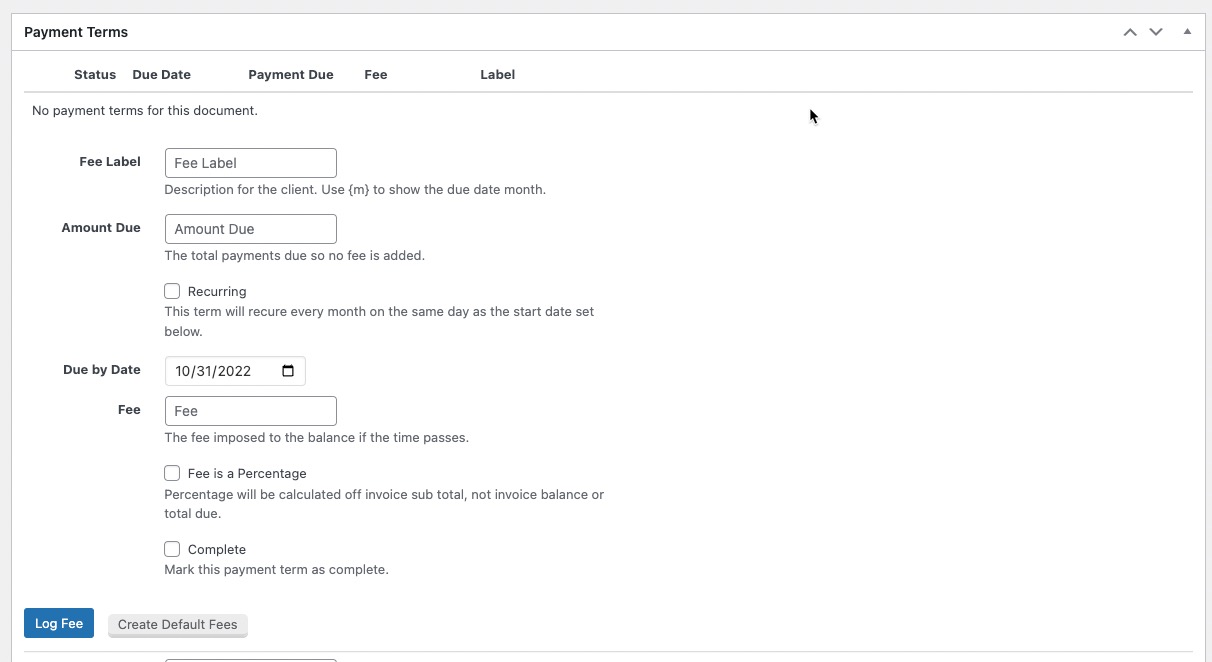Move the Payment Terms panel down
This screenshot has height=662, width=1212.
pos(1156,32)
